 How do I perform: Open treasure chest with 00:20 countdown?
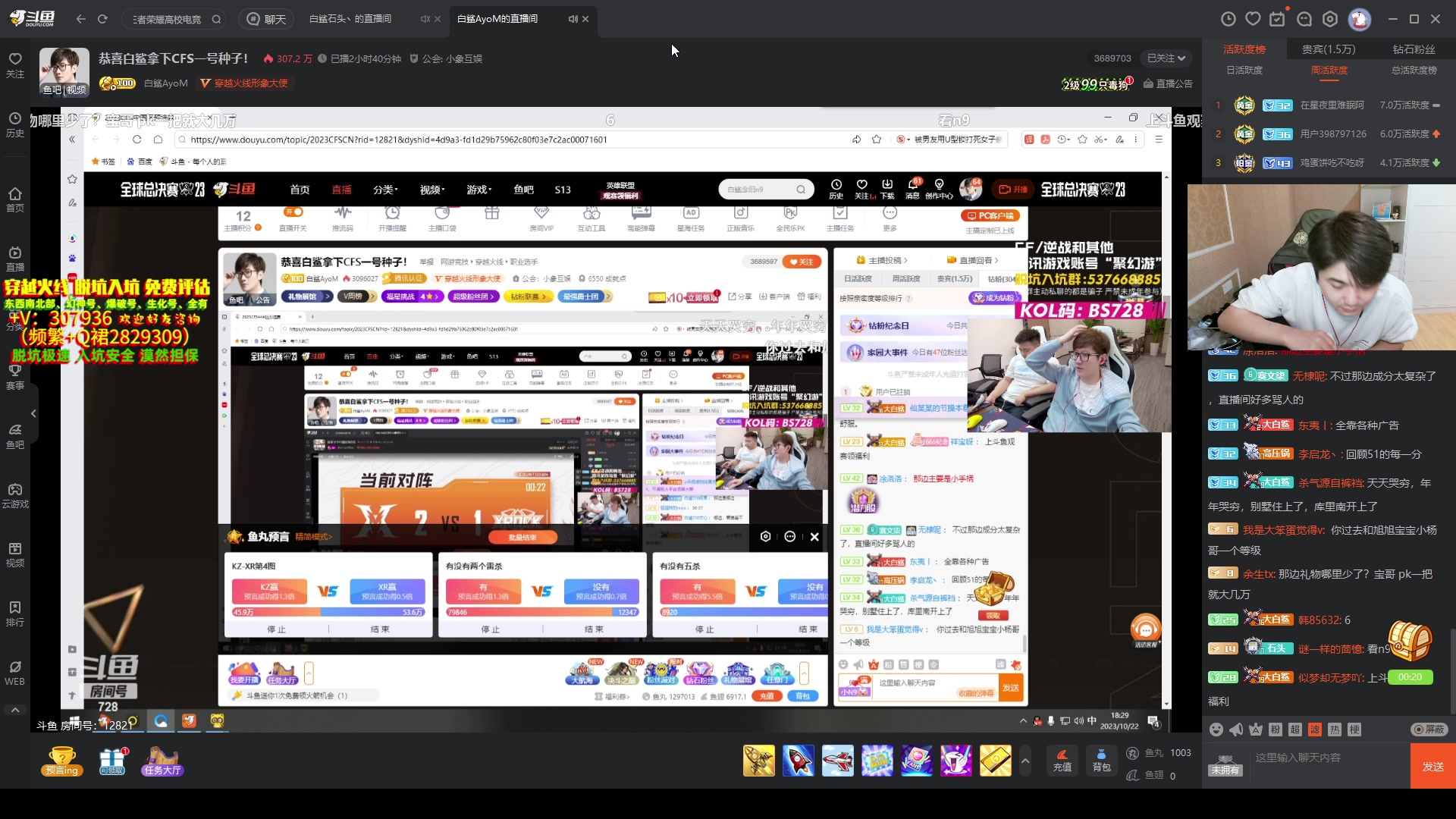[x=1410, y=651]
